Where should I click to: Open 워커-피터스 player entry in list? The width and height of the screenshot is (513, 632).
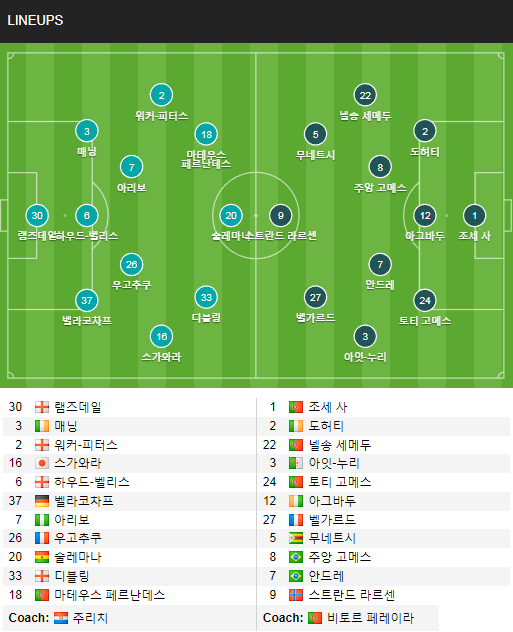pos(86,445)
